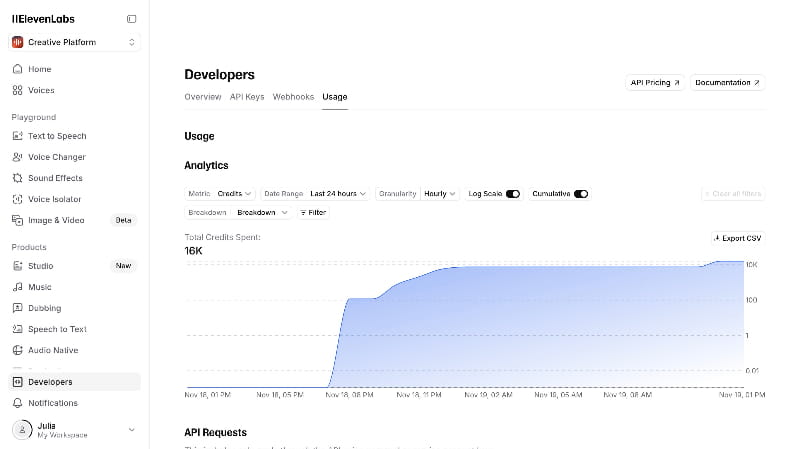Click the Studio icon
Image resolution: width=800 pixels, height=449 pixels.
[17, 266]
